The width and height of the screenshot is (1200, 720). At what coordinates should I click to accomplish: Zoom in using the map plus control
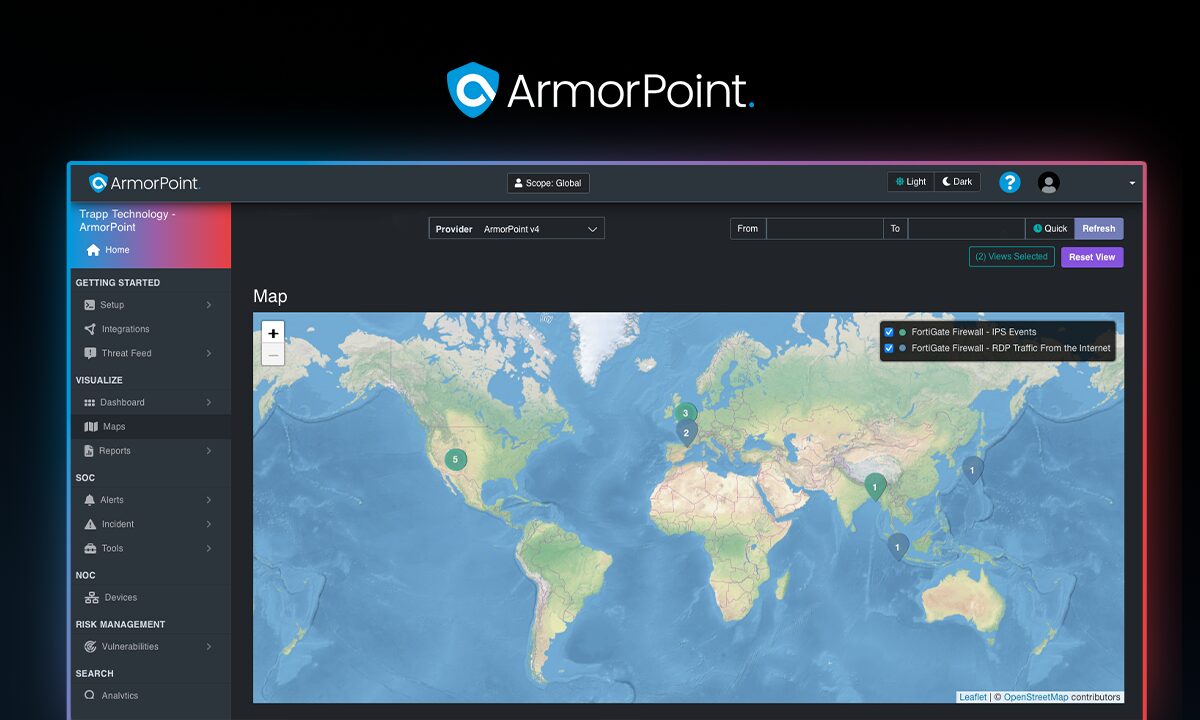click(272, 333)
